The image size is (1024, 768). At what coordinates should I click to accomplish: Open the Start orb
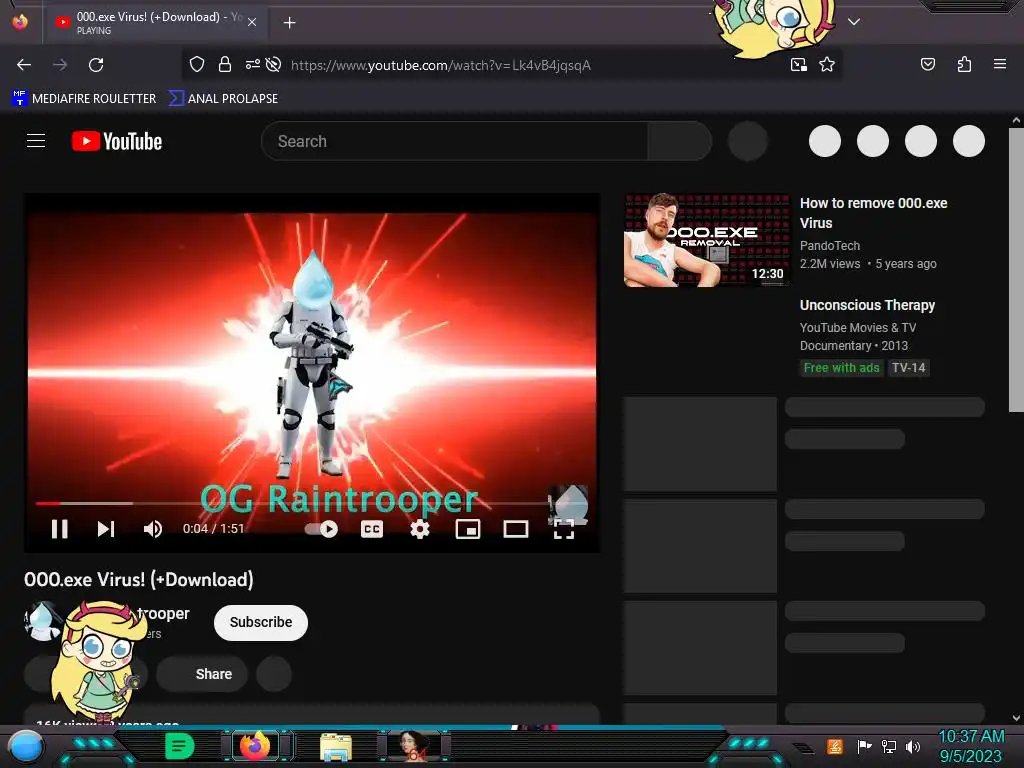click(26, 746)
